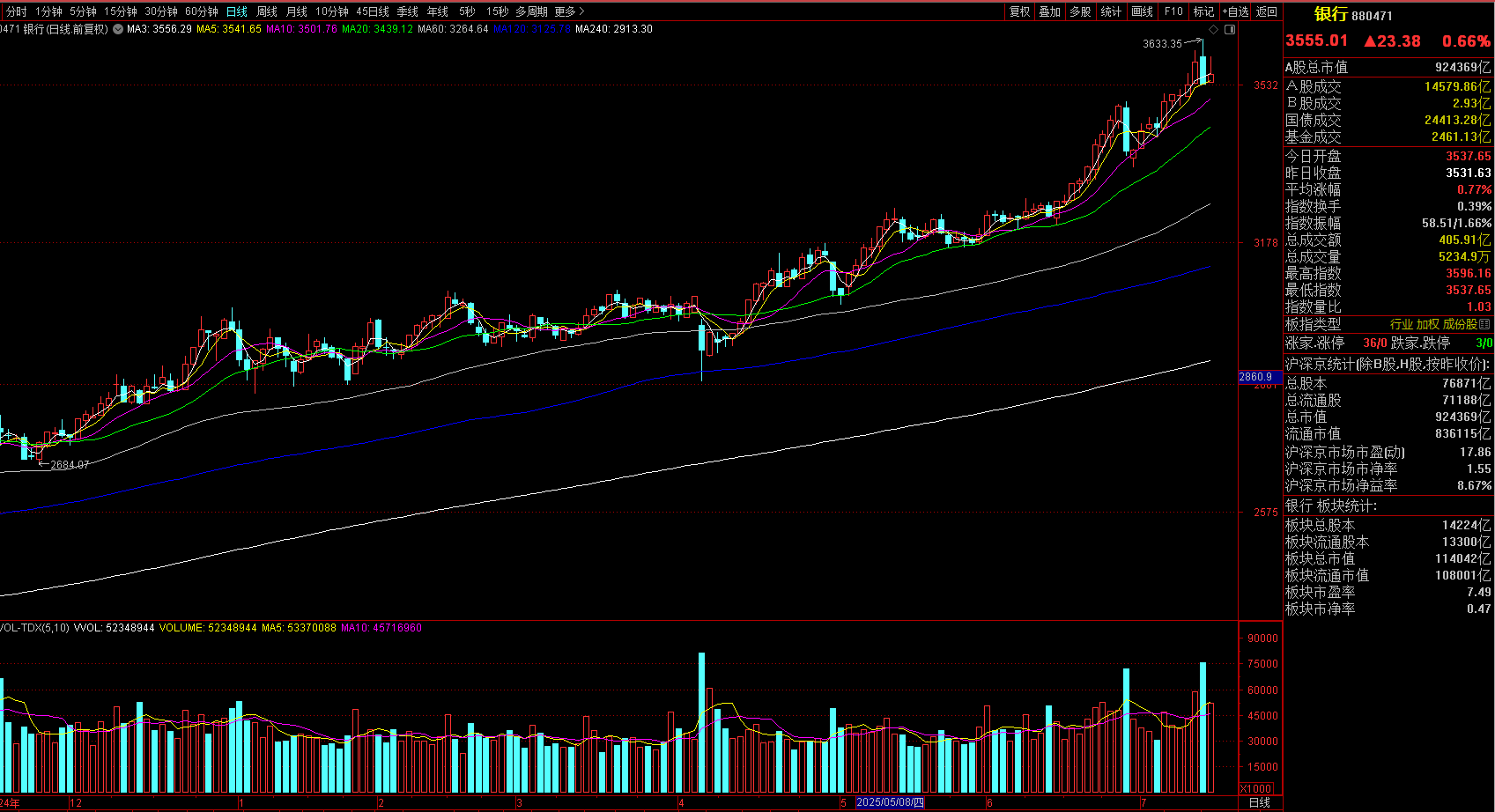Click the MA240: 2913.30 label

pos(614,29)
